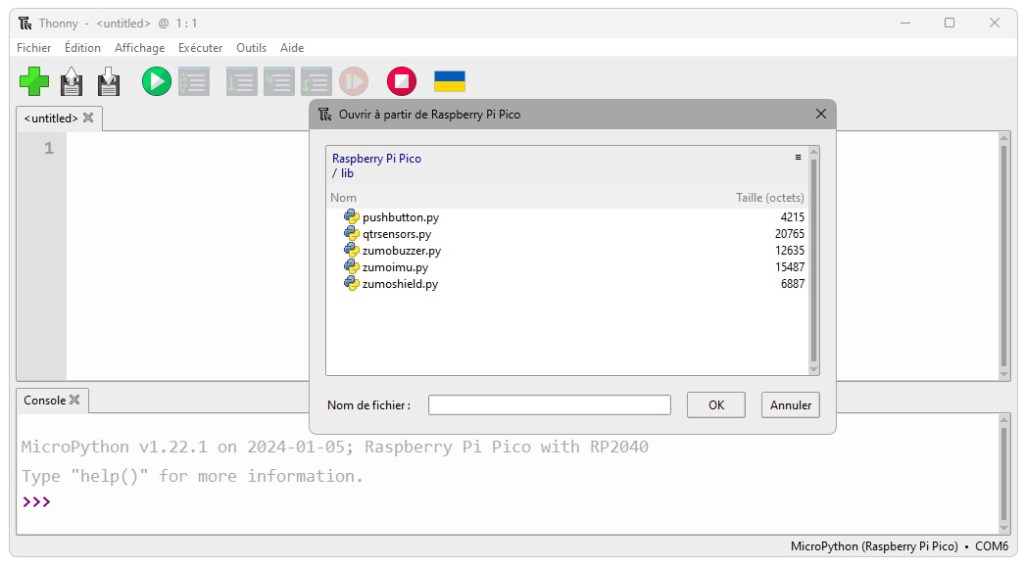The image size is (1024, 567).
Task: Close the untitled editor tab
Action: [88, 118]
